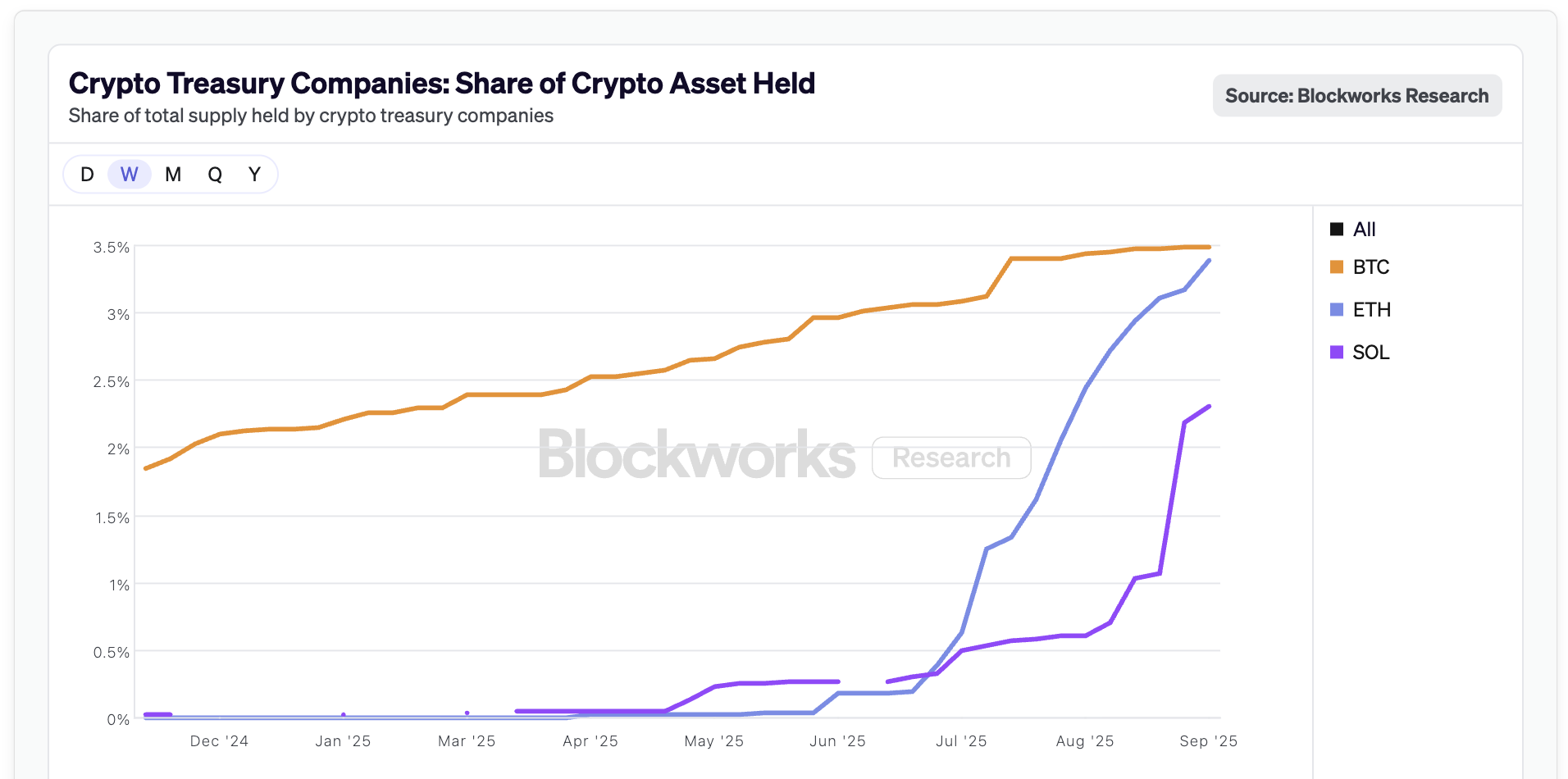Switch to M monthly interval
Viewport: 1568px width, 779px height.
tap(173, 174)
